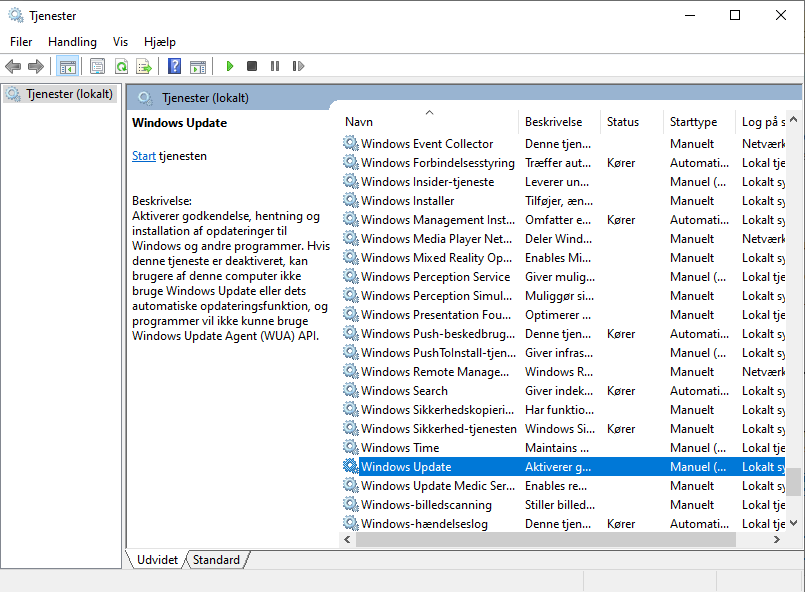Image resolution: width=805 pixels, height=592 pixels.
Task: Select the Windows Remote Manage... row name
Action: pyautogui.click(x=435, y=372)
